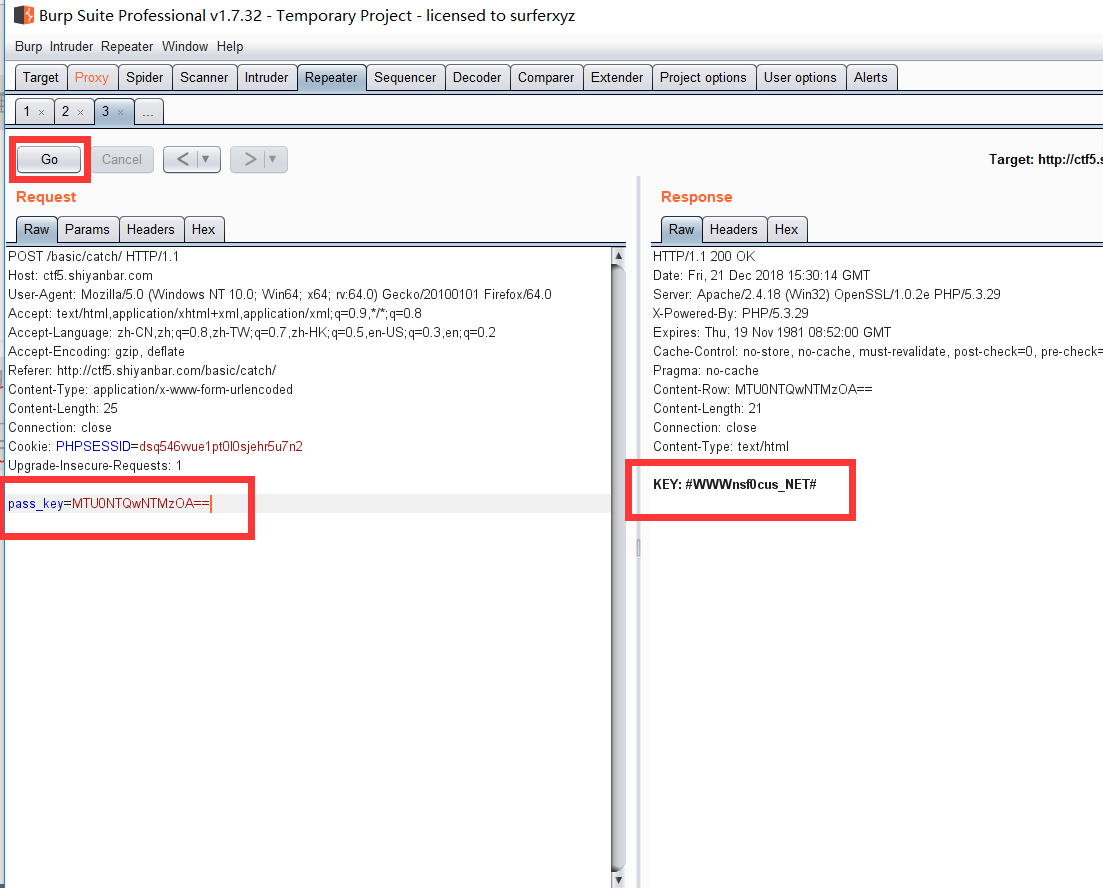
Task: Click the Burp Suite logo icon in title bar
Action: pos(24,15)
